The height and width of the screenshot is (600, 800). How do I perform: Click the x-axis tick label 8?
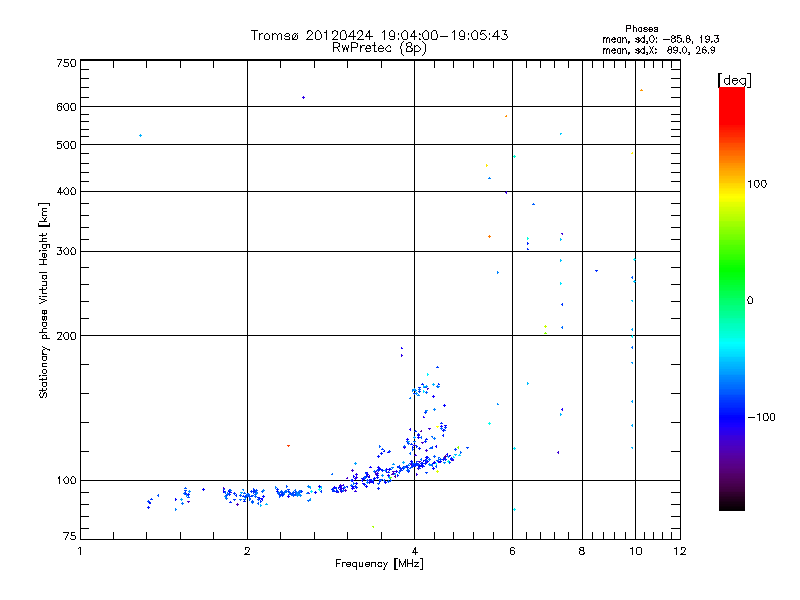tap(582, 551)
